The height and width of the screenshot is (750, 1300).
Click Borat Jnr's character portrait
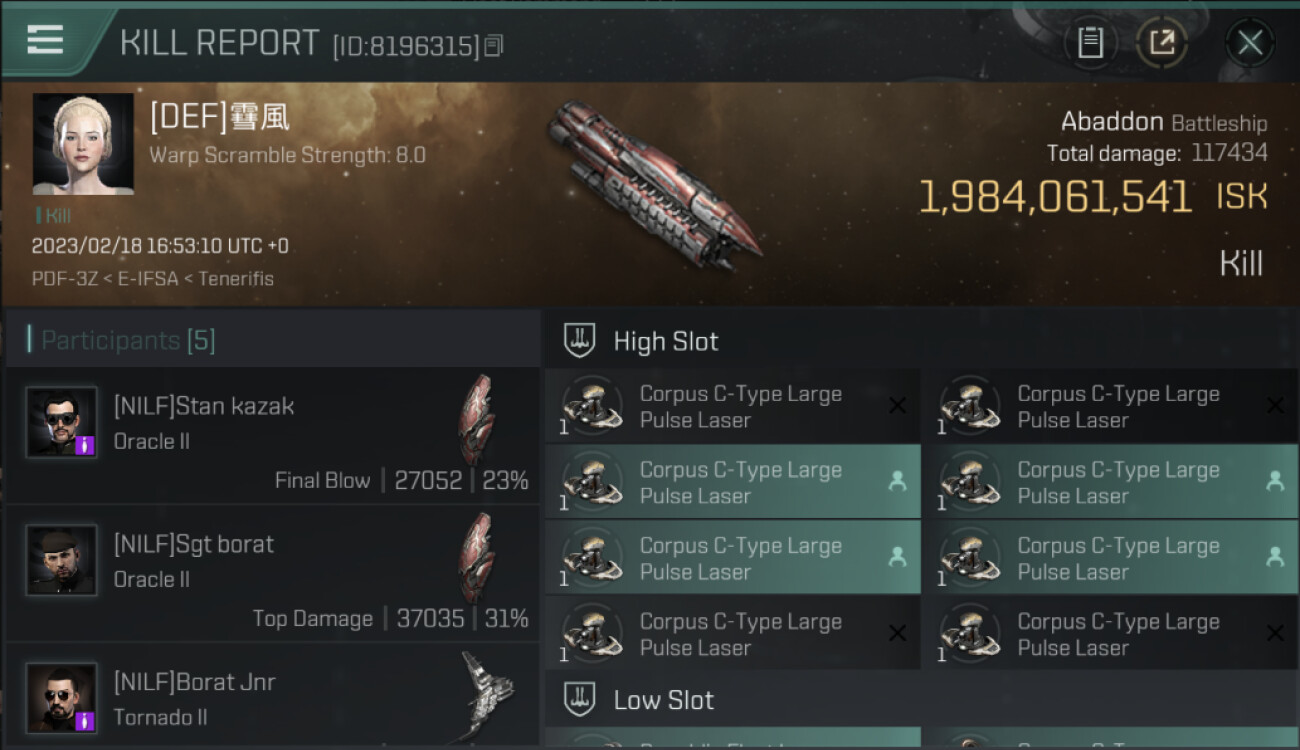[62, 697]
